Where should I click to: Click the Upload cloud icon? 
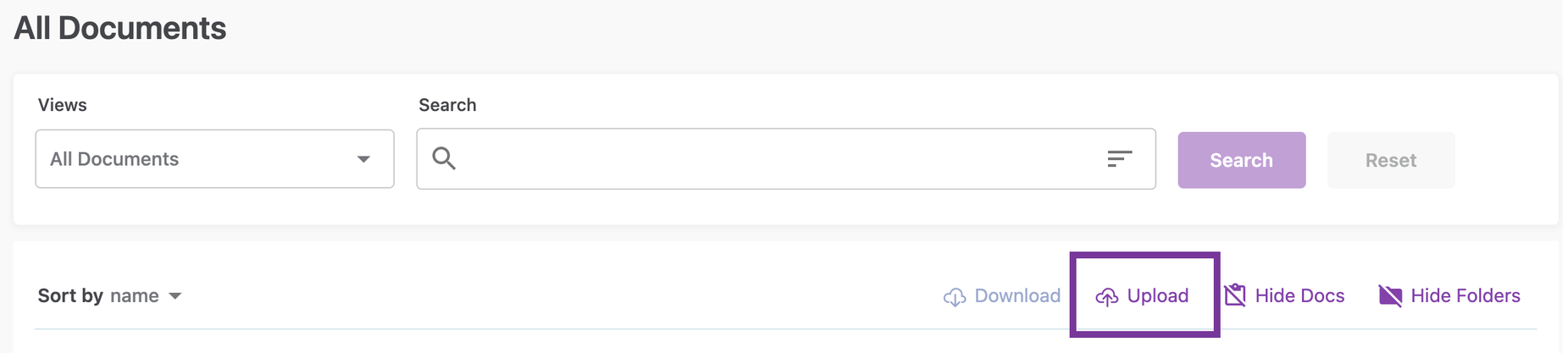point(1106,297)
